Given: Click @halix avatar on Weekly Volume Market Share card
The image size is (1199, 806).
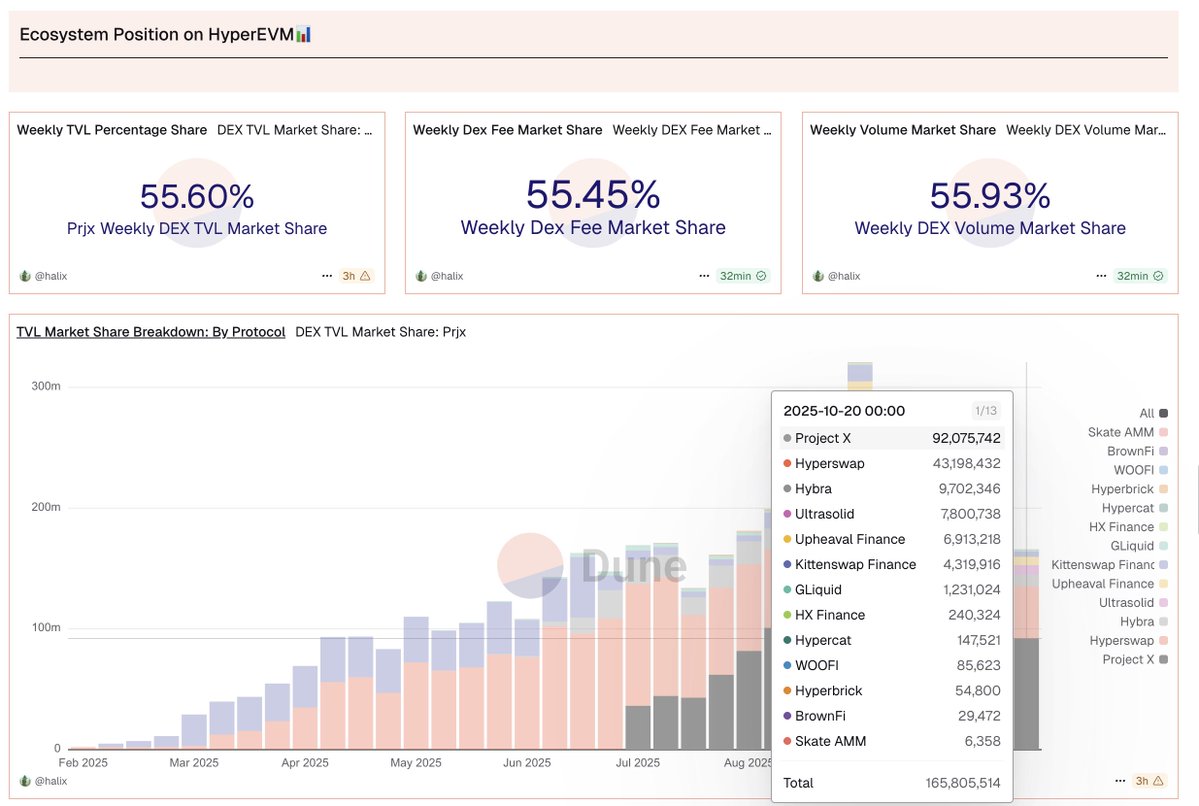Looking at the screenshot, I should tap(818, 276).
